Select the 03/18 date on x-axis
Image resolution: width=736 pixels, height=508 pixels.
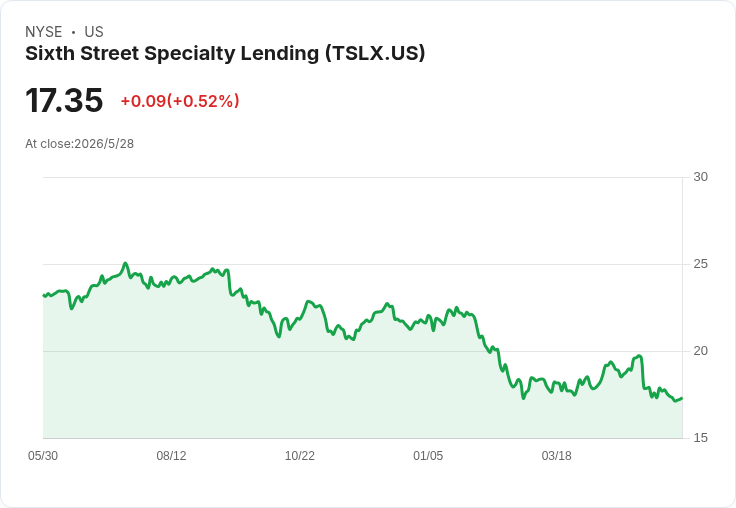point(557,455)
